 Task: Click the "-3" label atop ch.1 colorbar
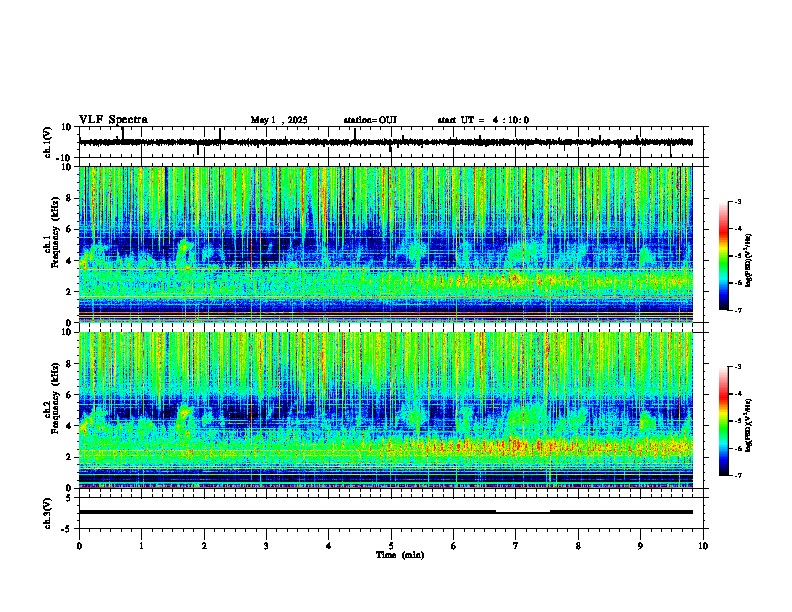click(737, 202)
